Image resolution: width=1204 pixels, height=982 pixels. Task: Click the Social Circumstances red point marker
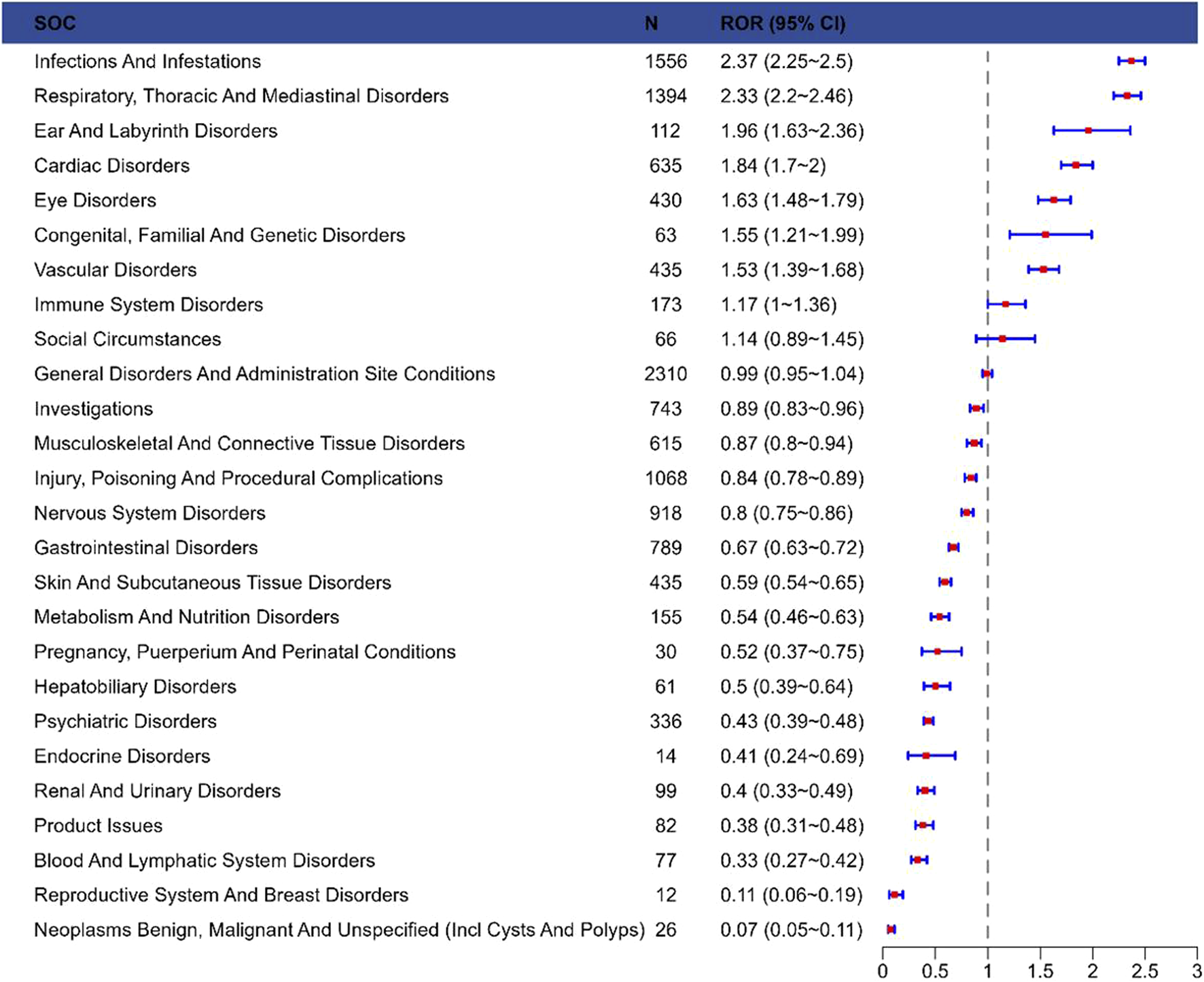coord(1002,338)
